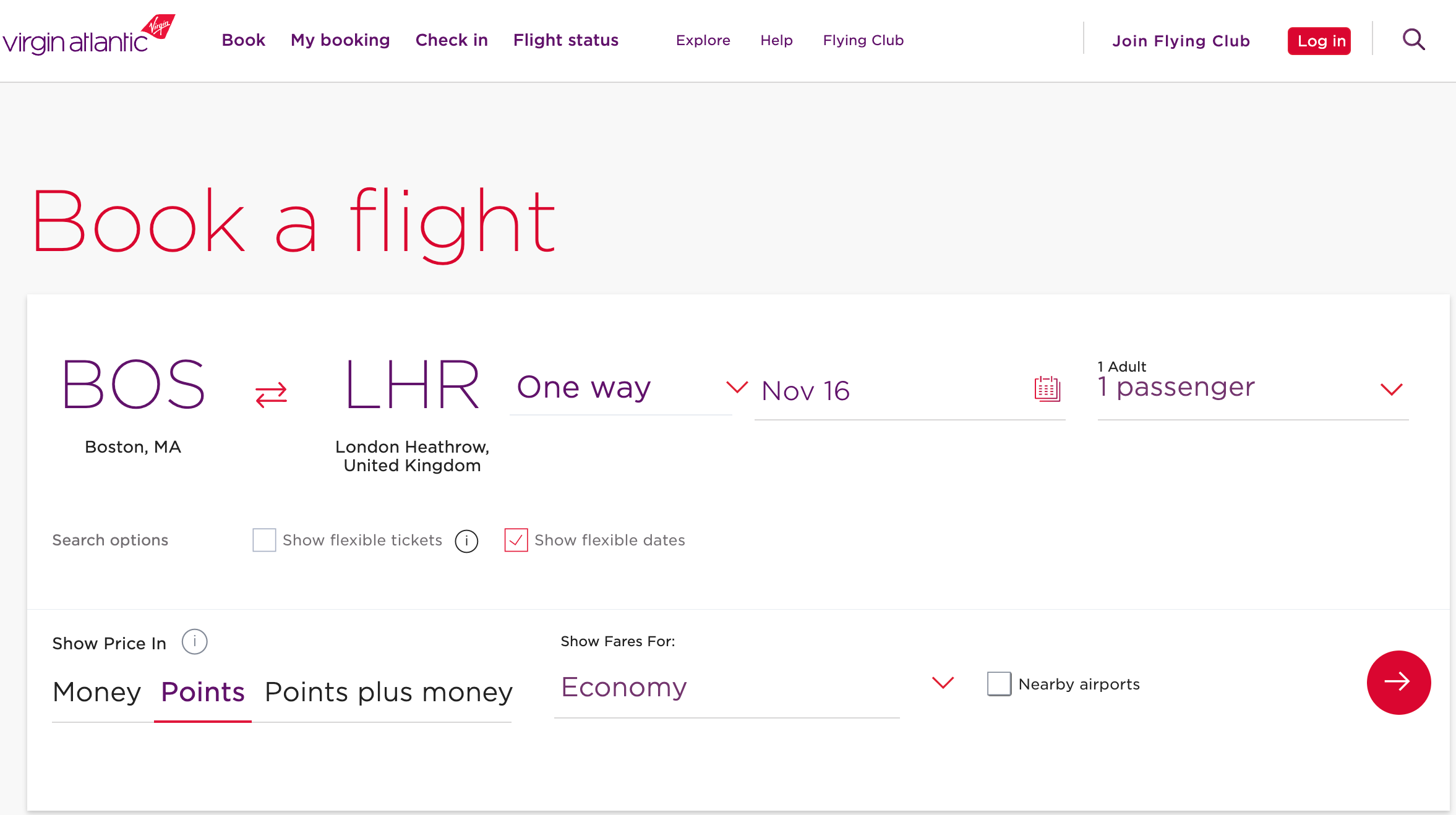Screen dimensions: 1456x815
Task: Open site search with the magnifier icon
Action: point(1413,40)
